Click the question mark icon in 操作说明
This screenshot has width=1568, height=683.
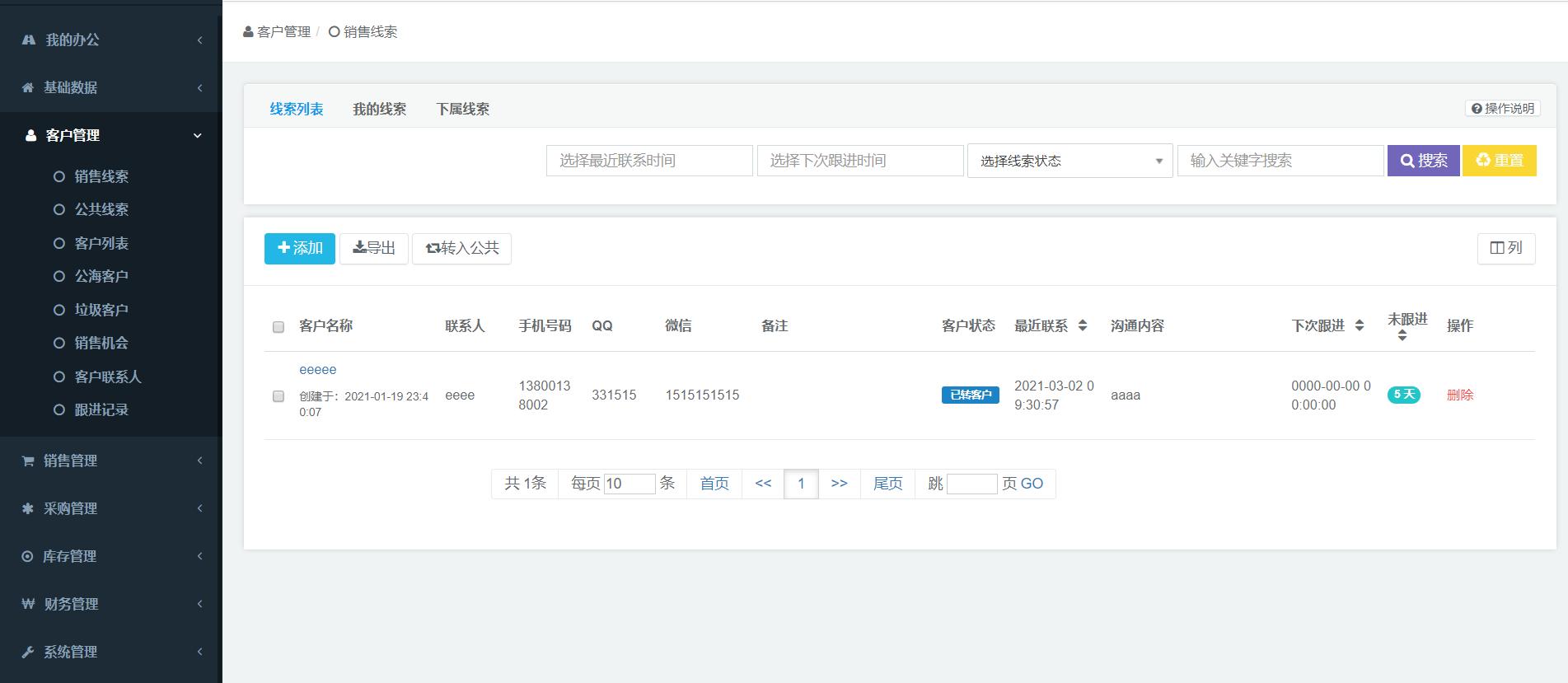1477,109
